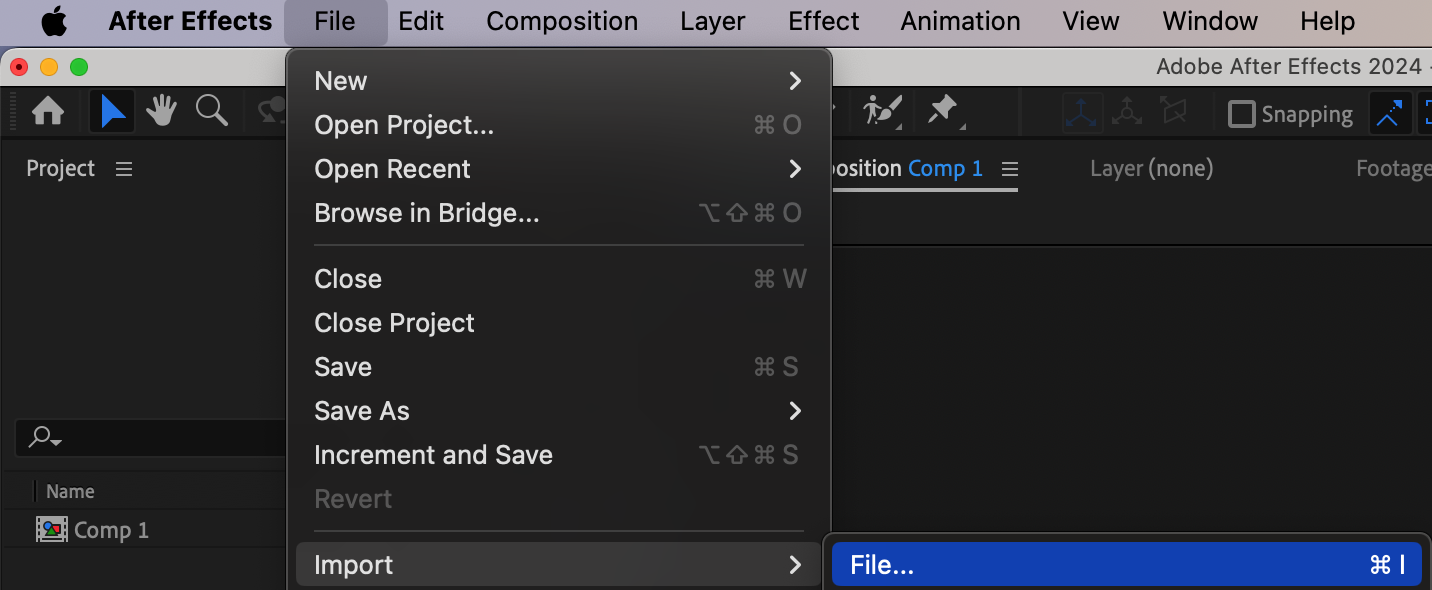
Task: Click the world axis mode icon
Action: pos(1127,113)
